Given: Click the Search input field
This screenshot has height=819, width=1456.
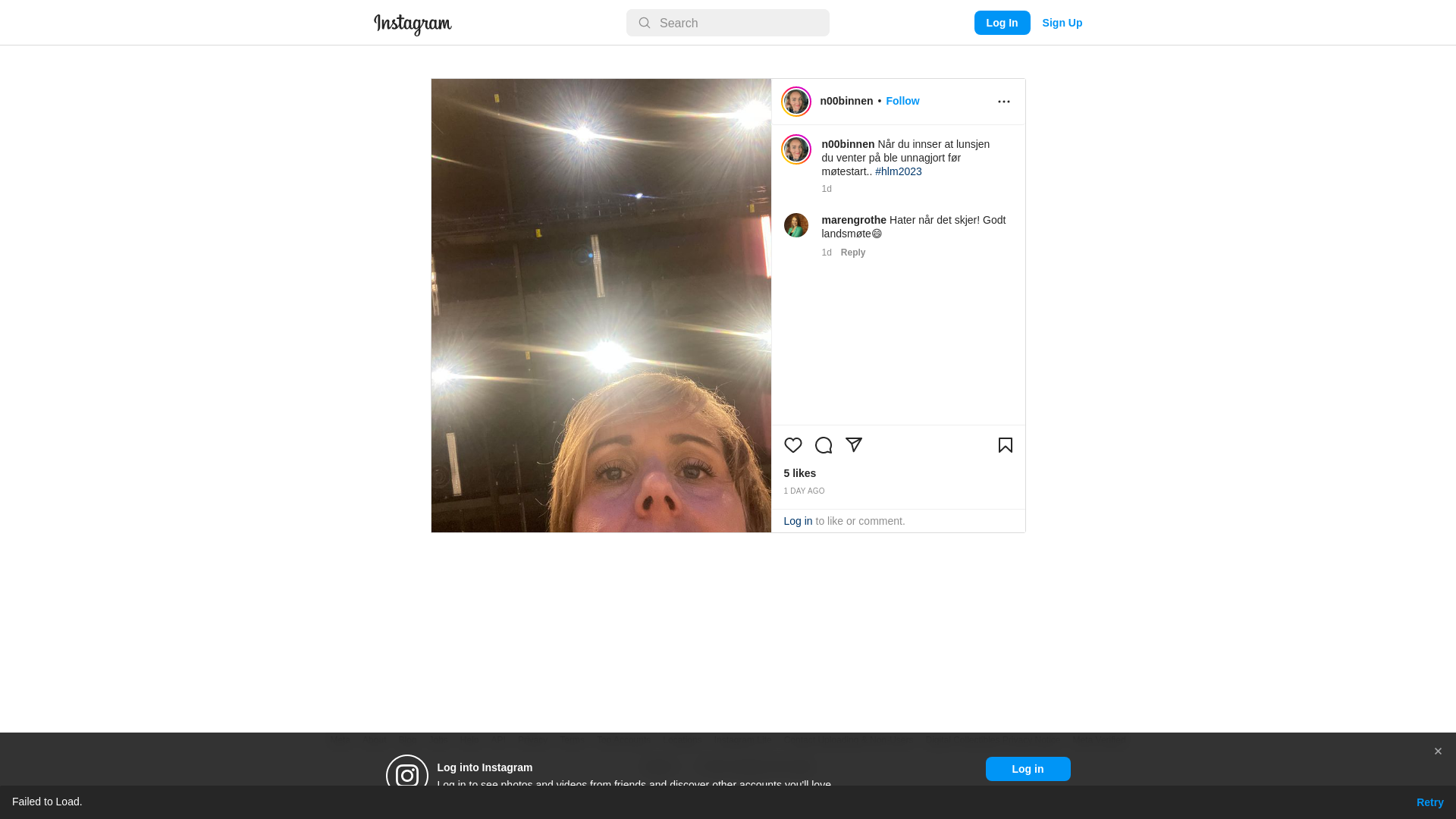Looking at the screenshot, I should [x=728, y=23].
